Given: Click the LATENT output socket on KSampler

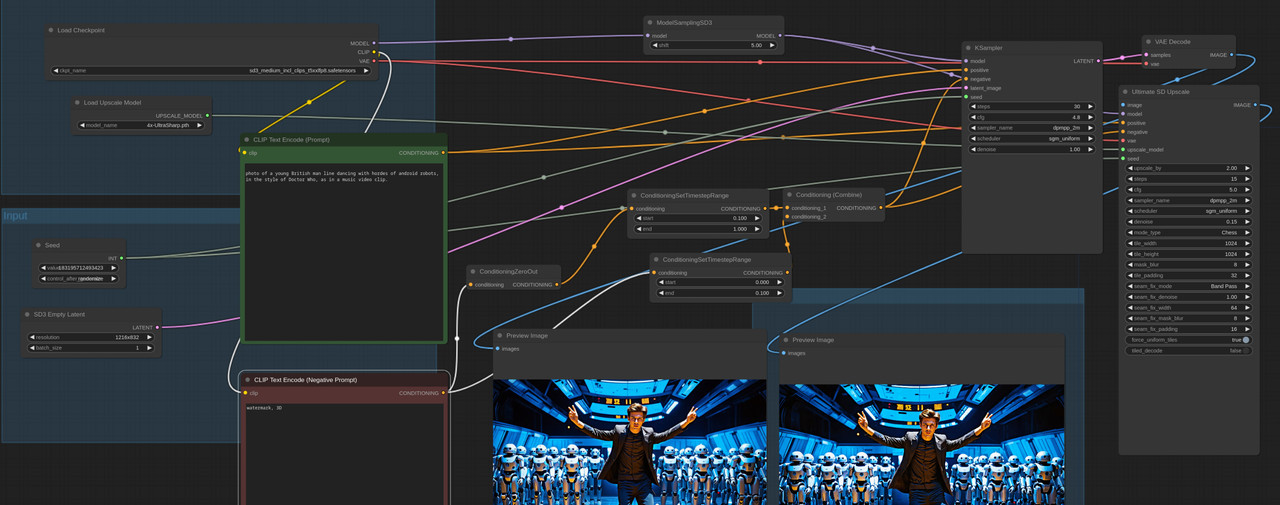Looking at the screenshot, I should 1098,61.
